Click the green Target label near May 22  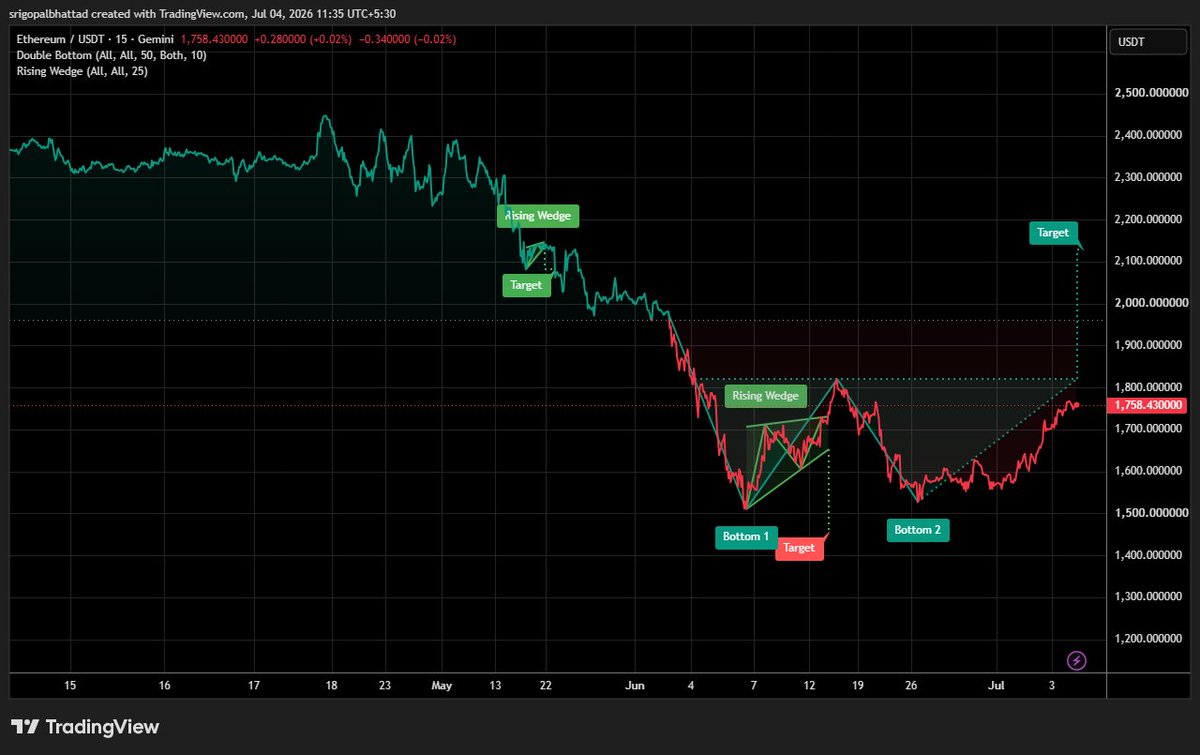526,285
